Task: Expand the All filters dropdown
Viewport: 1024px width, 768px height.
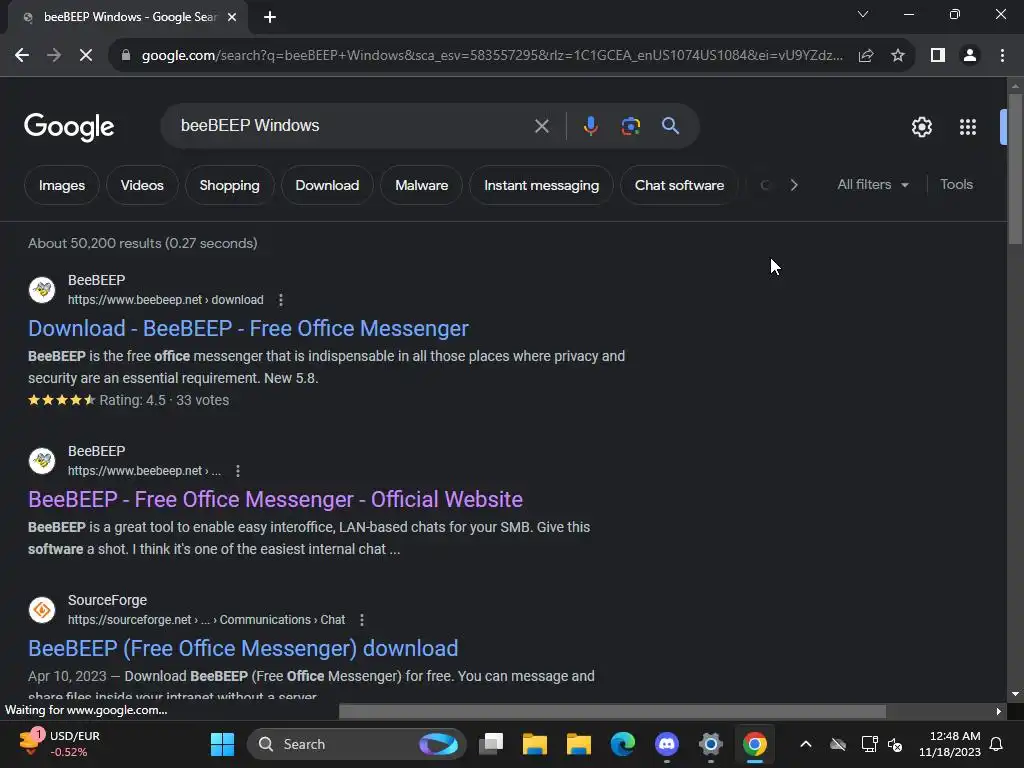Action: click(x=872, y=185)
